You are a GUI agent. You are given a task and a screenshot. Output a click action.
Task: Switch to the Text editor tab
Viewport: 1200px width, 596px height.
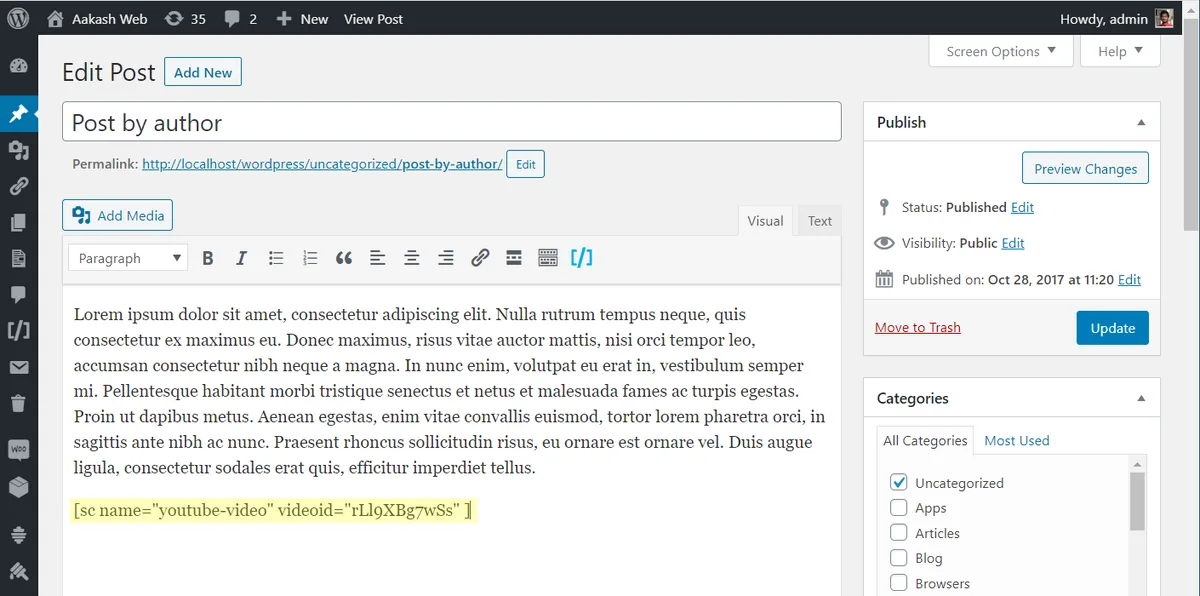click(x=820, y=221)
